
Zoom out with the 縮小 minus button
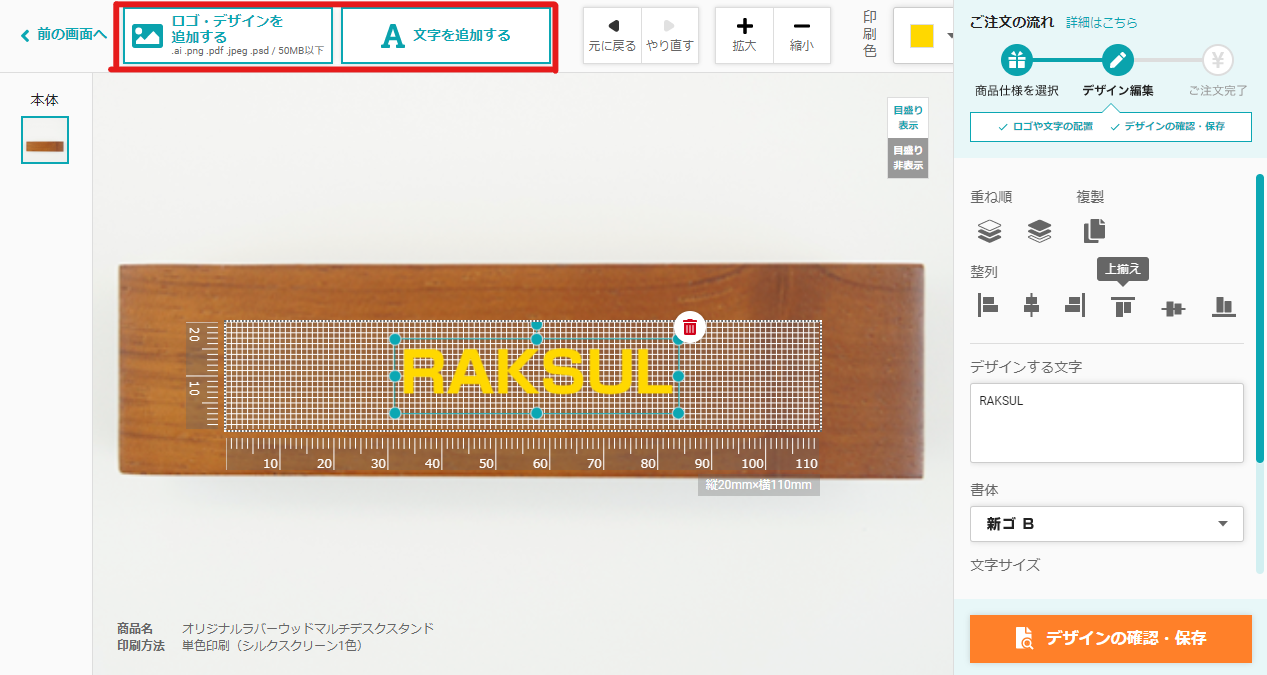click(802, 35)
